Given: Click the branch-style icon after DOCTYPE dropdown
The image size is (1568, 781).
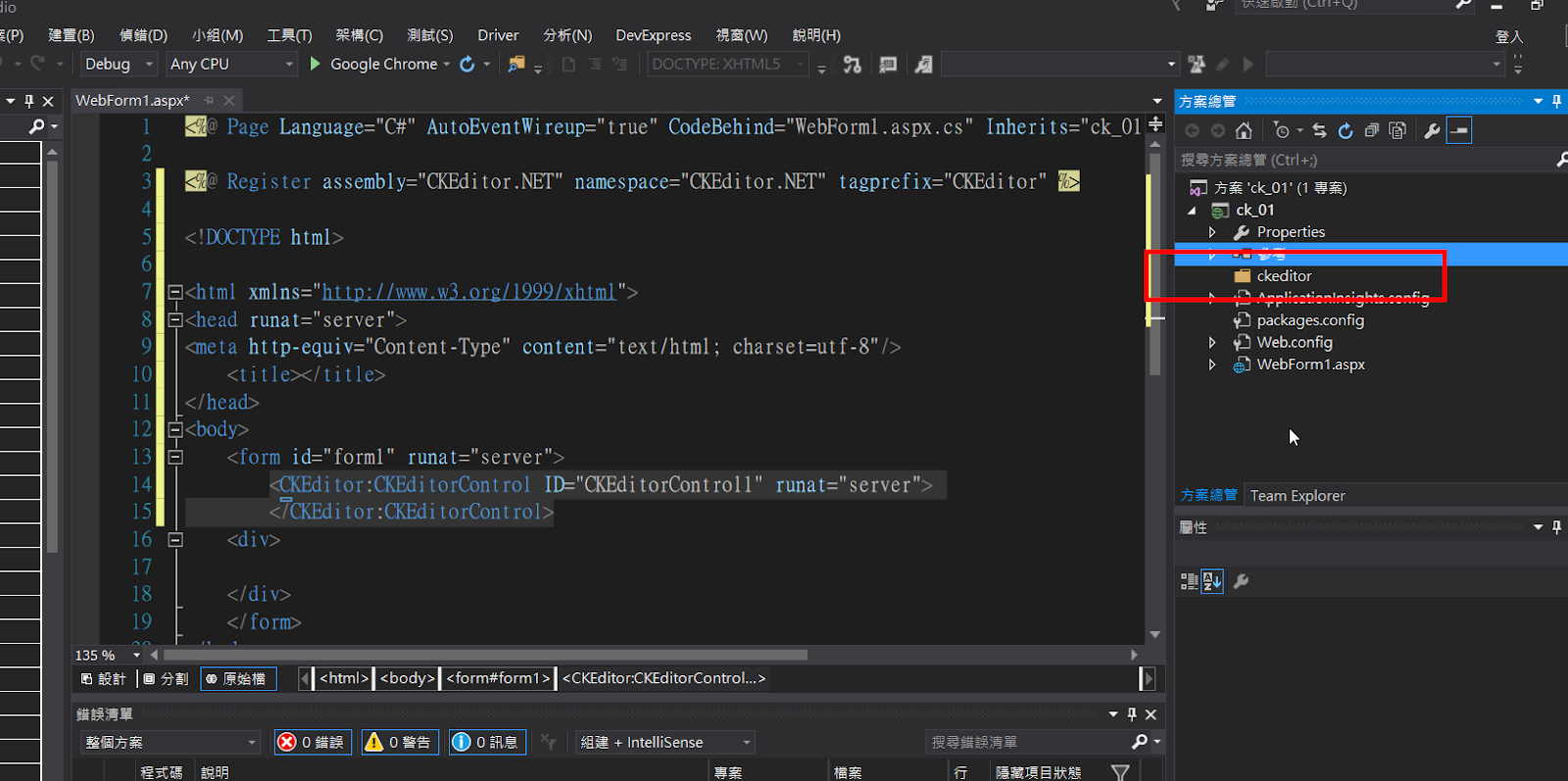Looking at the screenshot, I should (x=853, y=65).
